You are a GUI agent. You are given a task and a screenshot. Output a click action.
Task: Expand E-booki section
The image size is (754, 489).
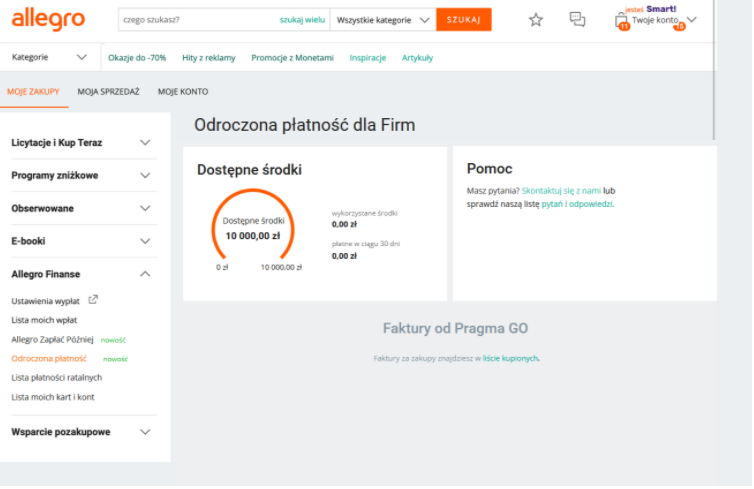click(82, 241)
